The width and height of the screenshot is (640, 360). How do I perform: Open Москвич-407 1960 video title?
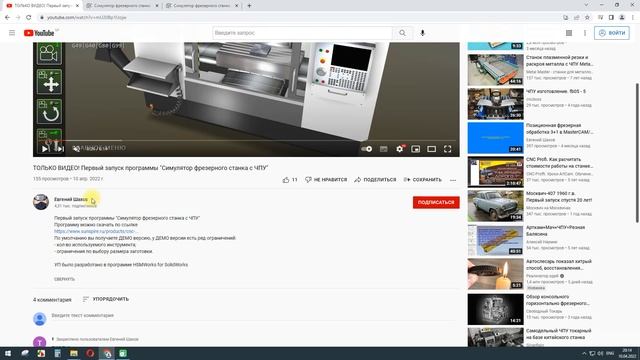[559, 196]
